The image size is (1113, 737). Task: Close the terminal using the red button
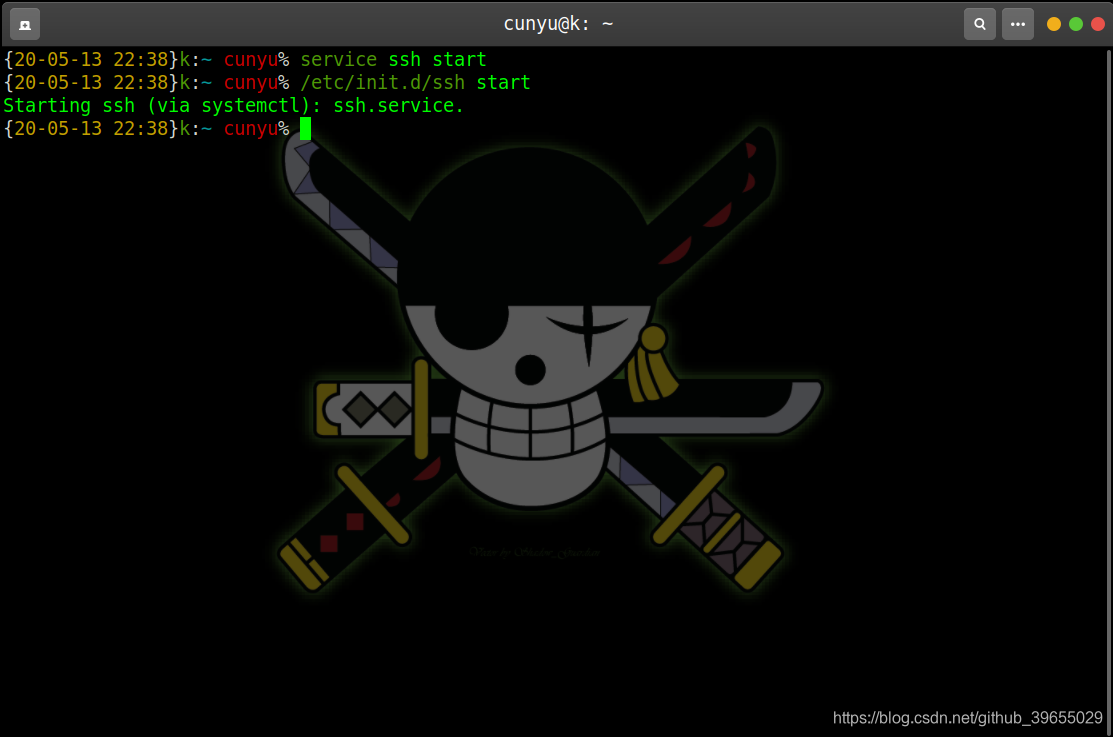pyautogui.click(x=1098, y=24)
